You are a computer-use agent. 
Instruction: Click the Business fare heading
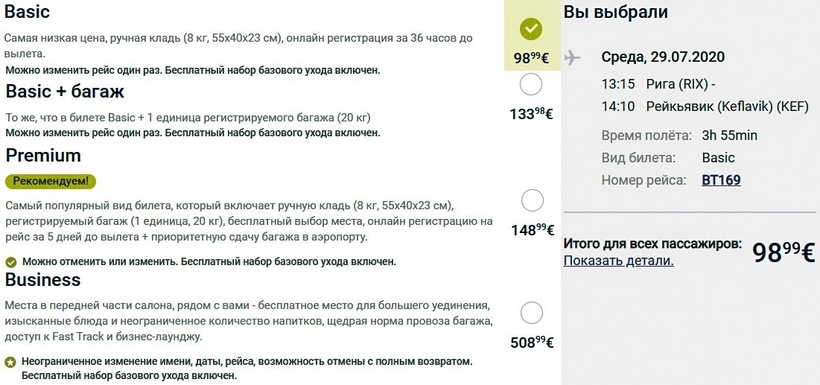43,279
